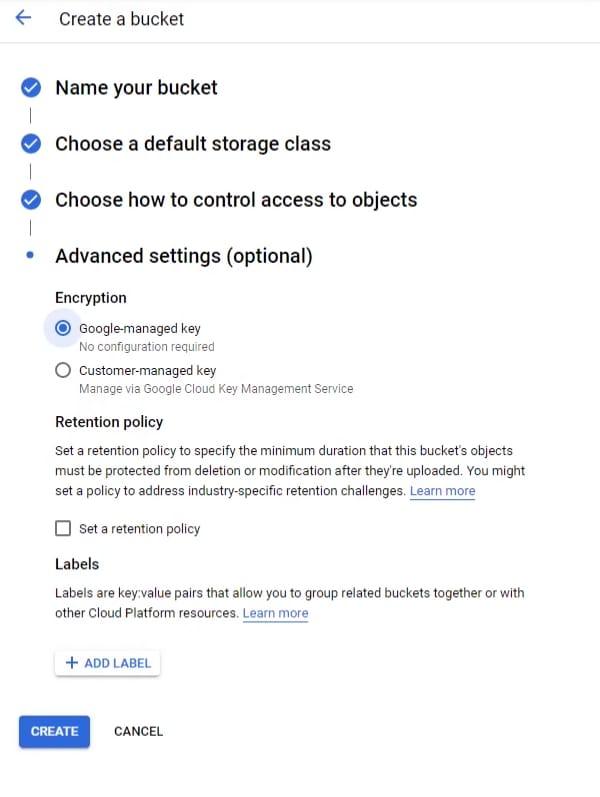
Task: Open Learn more link about labels
Action: coord(275,613)
